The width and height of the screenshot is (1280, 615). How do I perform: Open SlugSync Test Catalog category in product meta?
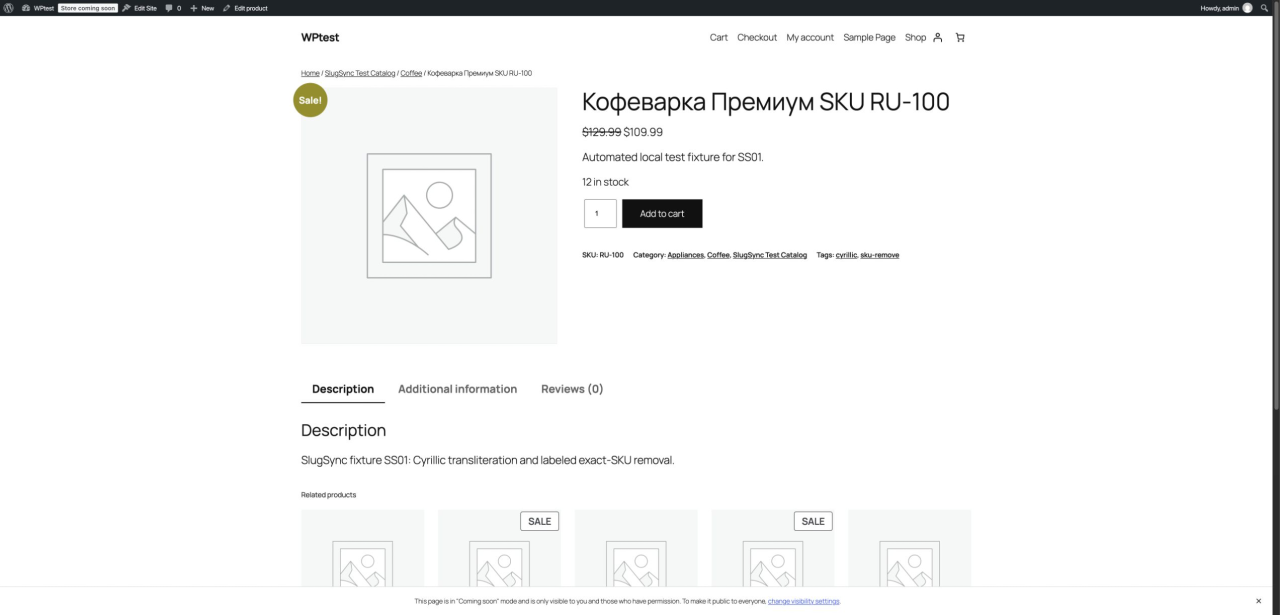(x=770, y=255)
